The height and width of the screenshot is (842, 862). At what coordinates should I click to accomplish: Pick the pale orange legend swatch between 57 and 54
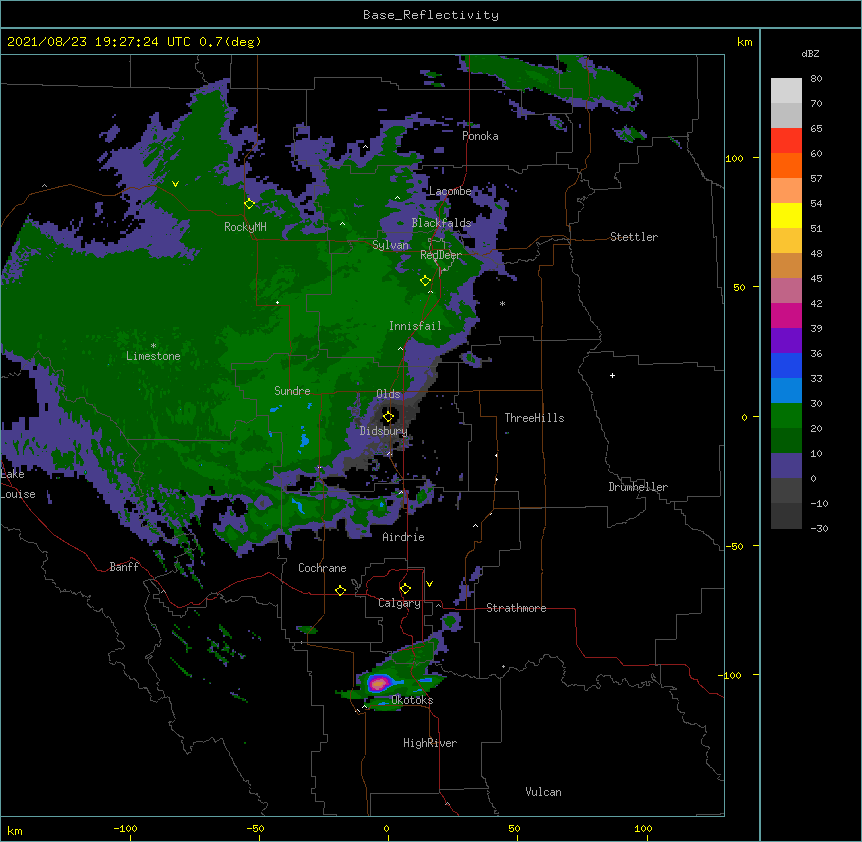pos(786,190)
